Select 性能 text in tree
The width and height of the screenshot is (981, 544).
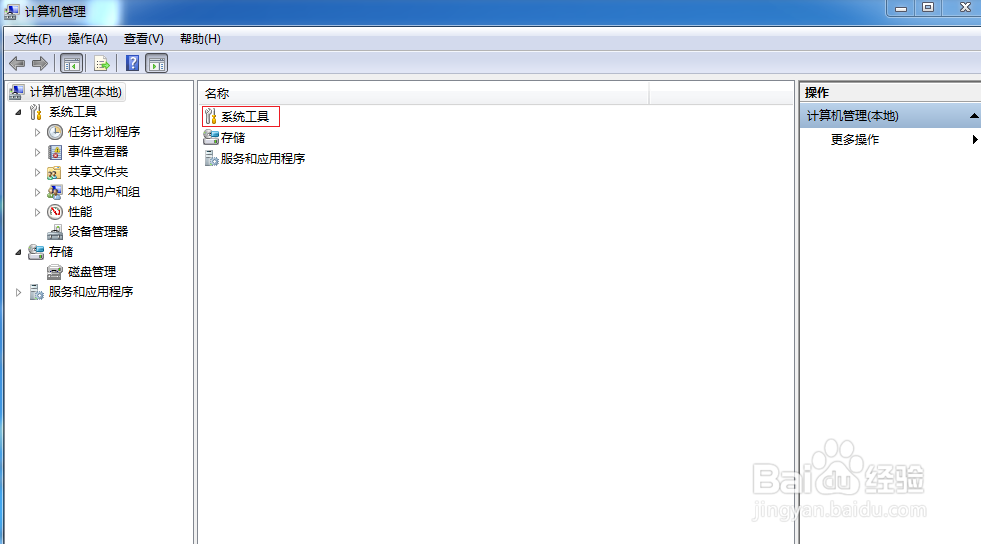[x=80, y=212]
